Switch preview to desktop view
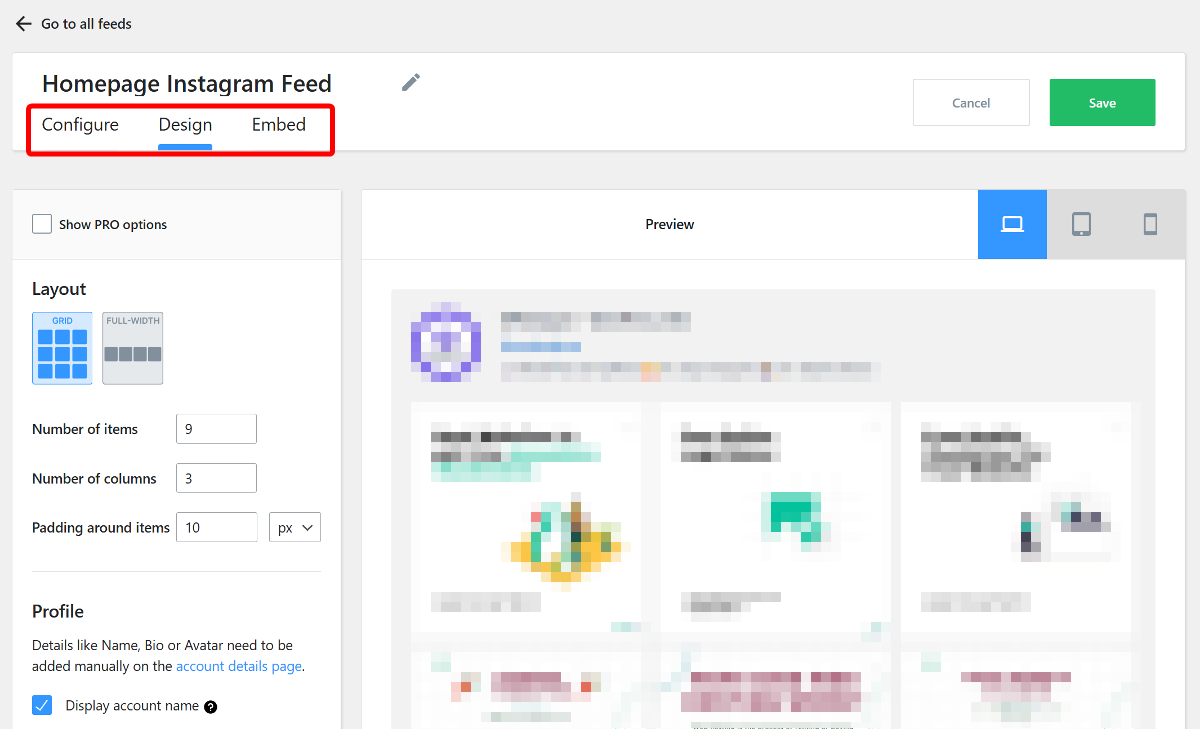 tap(1012, 224)
